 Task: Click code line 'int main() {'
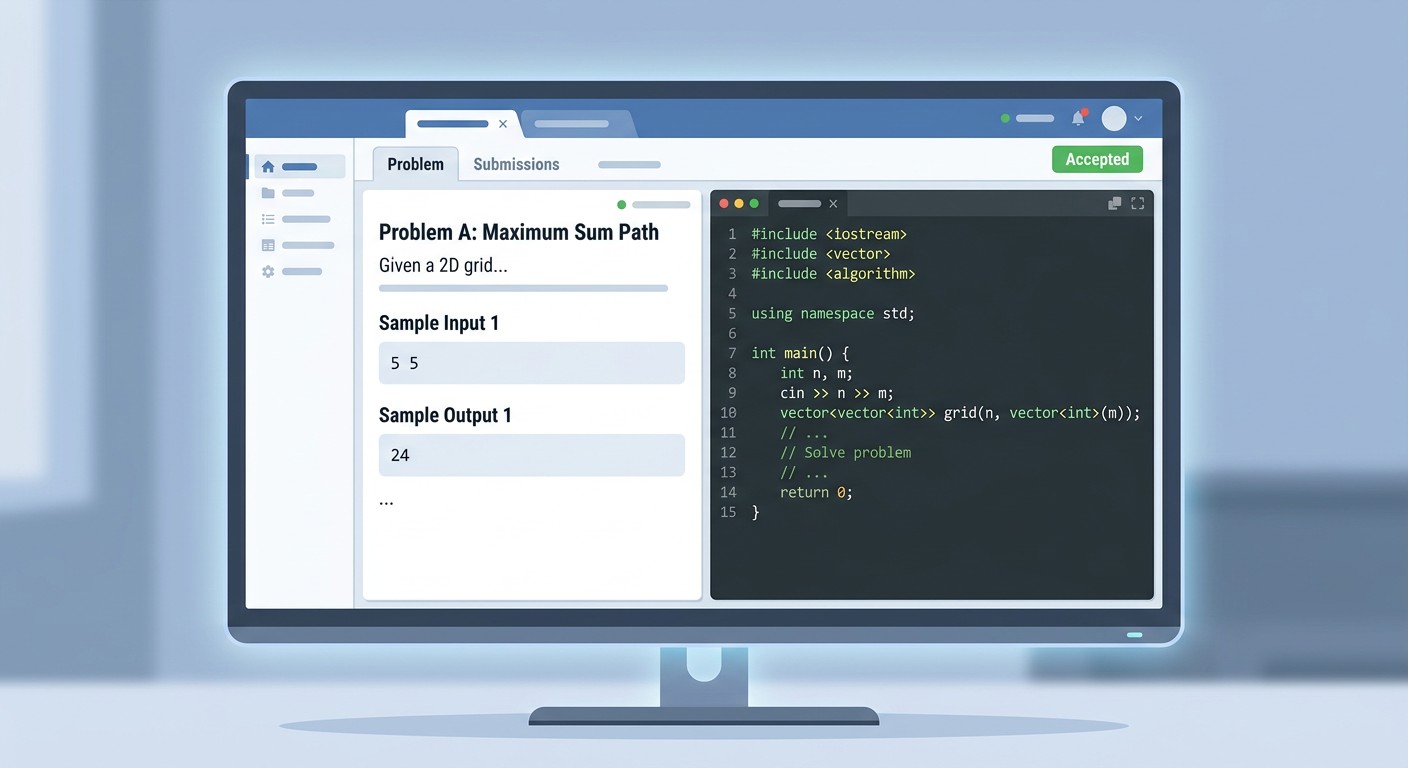point(800,353)
